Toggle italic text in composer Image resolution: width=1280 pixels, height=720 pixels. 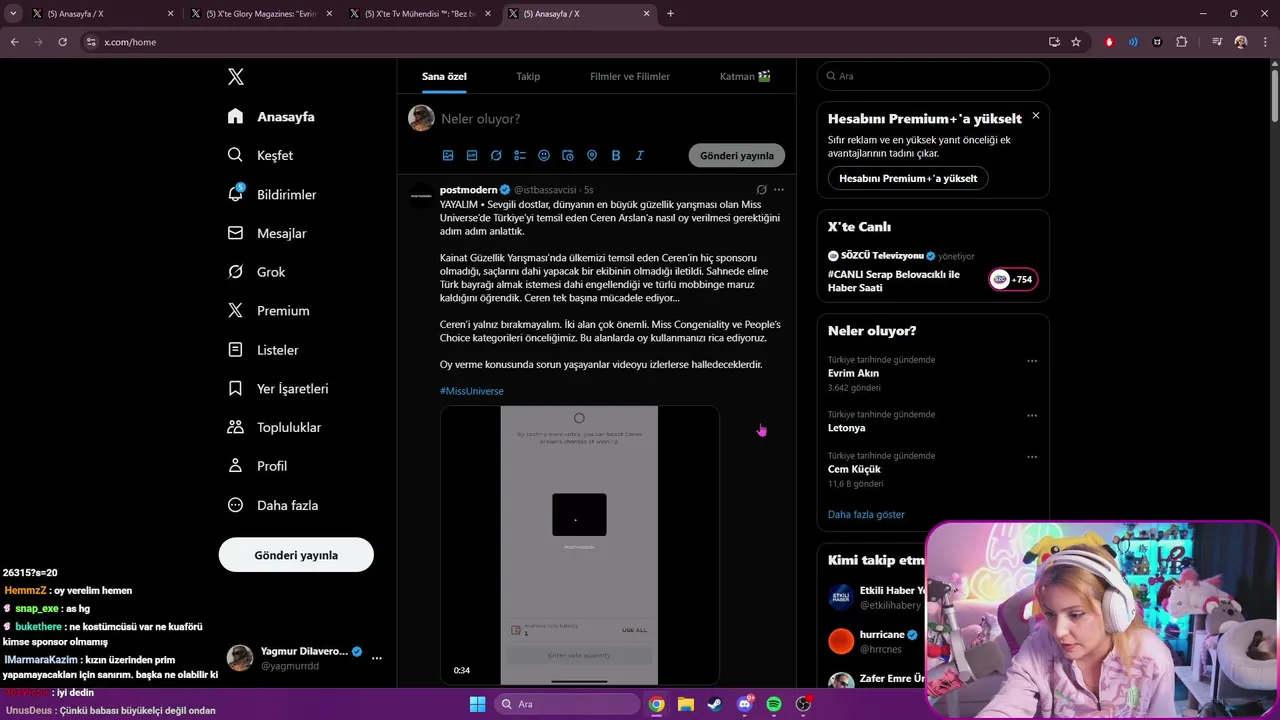(x=640, y=155)
